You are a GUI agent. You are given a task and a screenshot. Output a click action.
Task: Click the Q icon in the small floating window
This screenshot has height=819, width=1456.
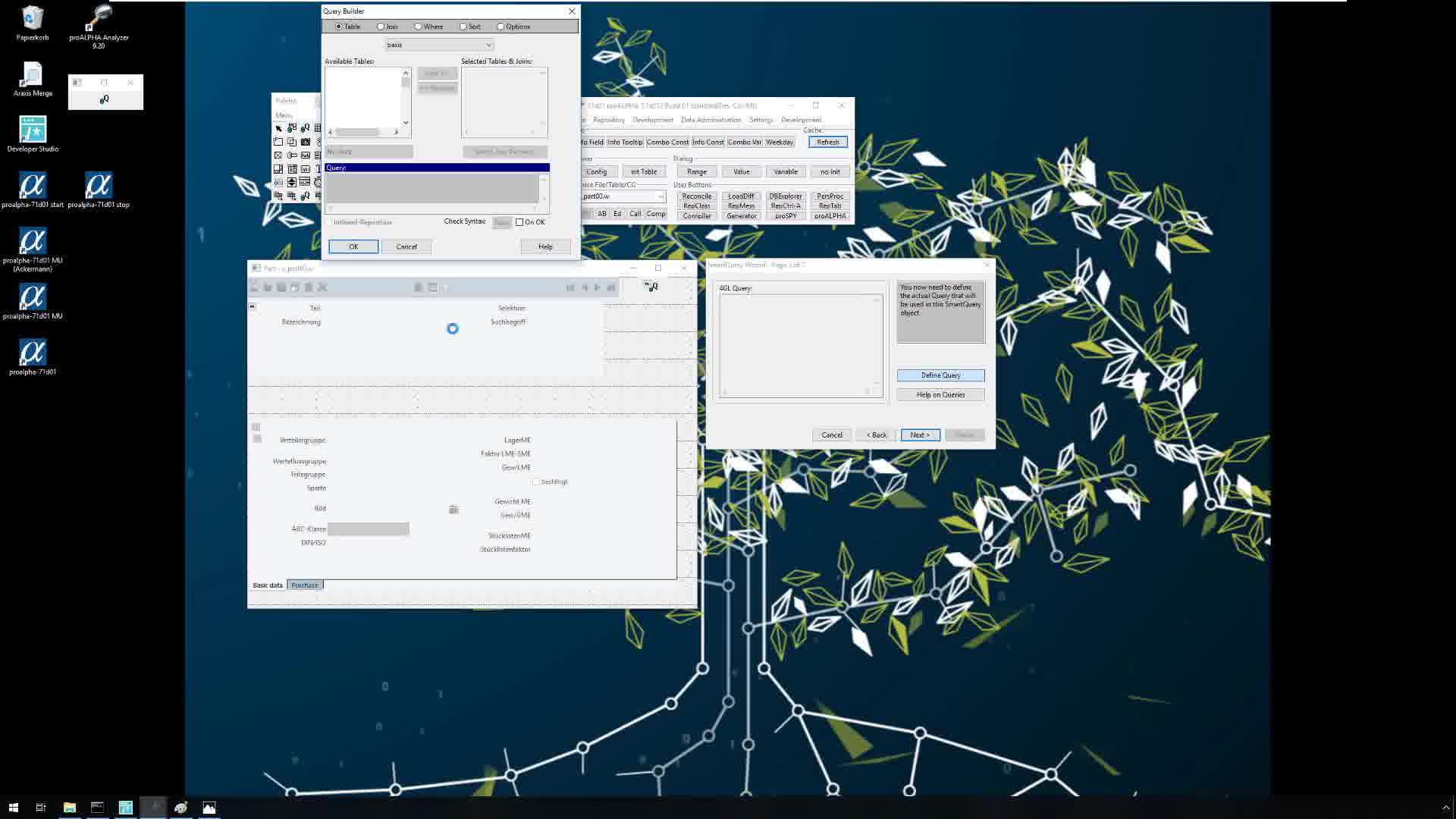(x=105, y=99)
